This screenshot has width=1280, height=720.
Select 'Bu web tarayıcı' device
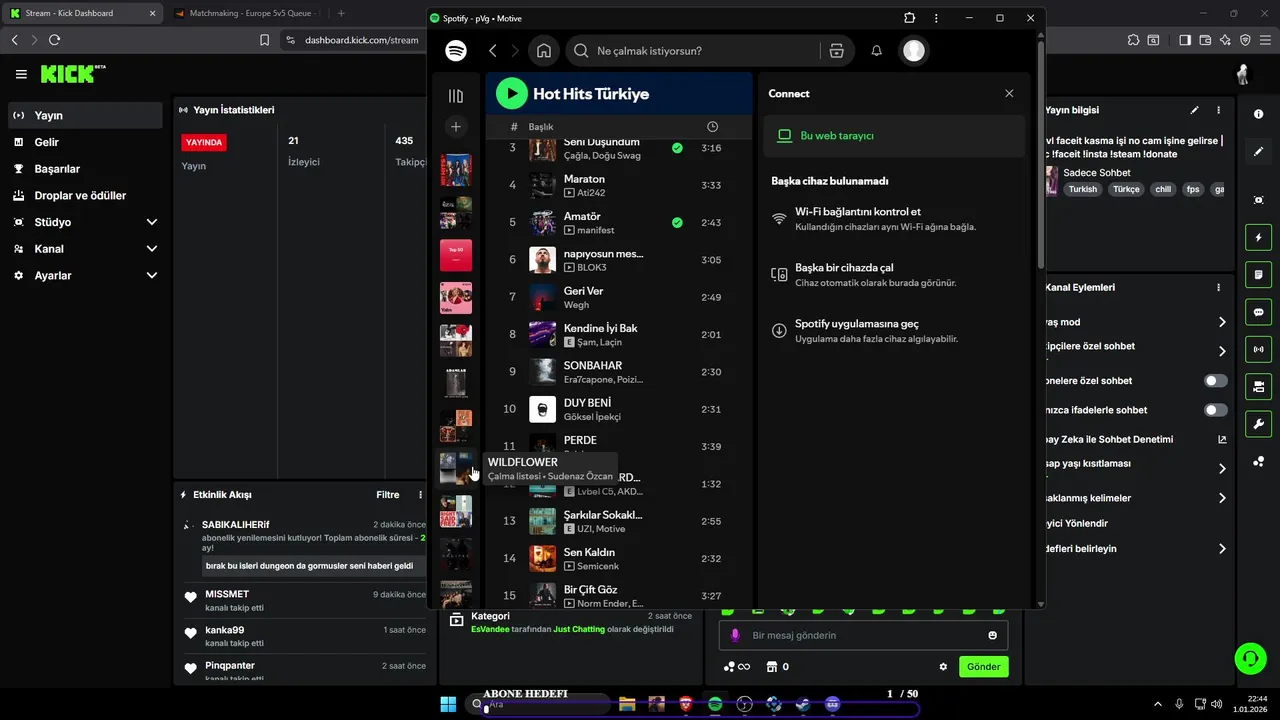click(894, 136)
